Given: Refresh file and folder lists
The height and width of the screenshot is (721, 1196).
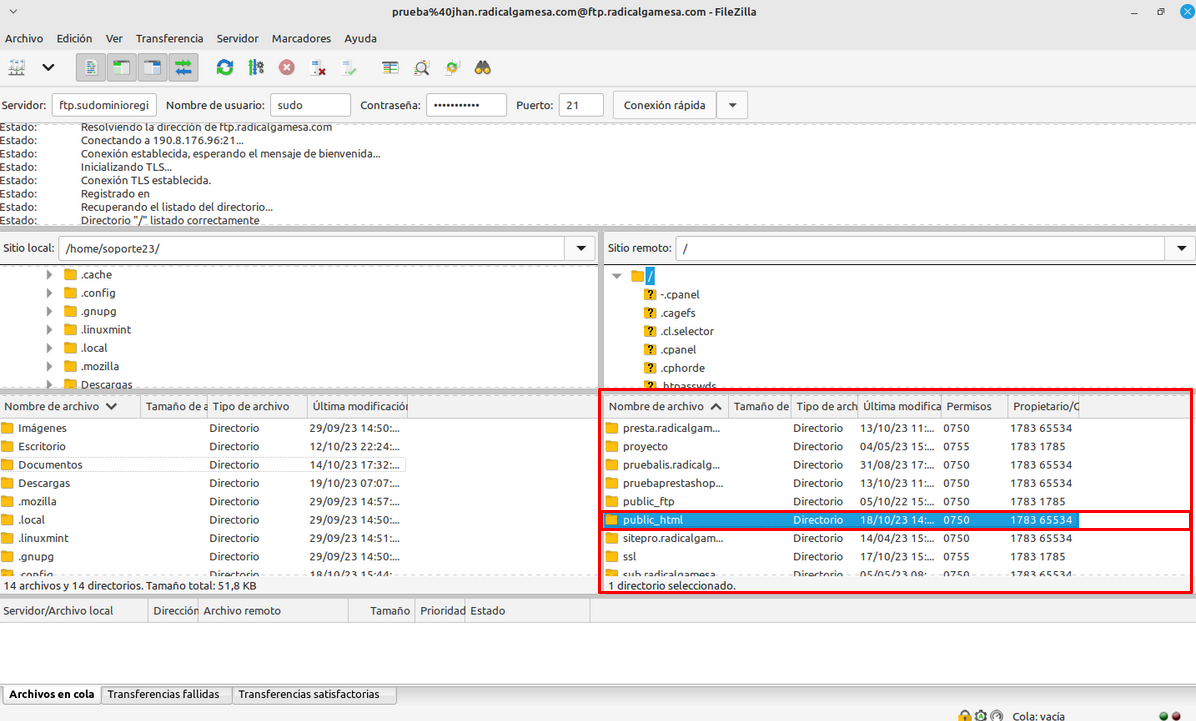Looking at the screenshot, I should click(x=224, y=68).
